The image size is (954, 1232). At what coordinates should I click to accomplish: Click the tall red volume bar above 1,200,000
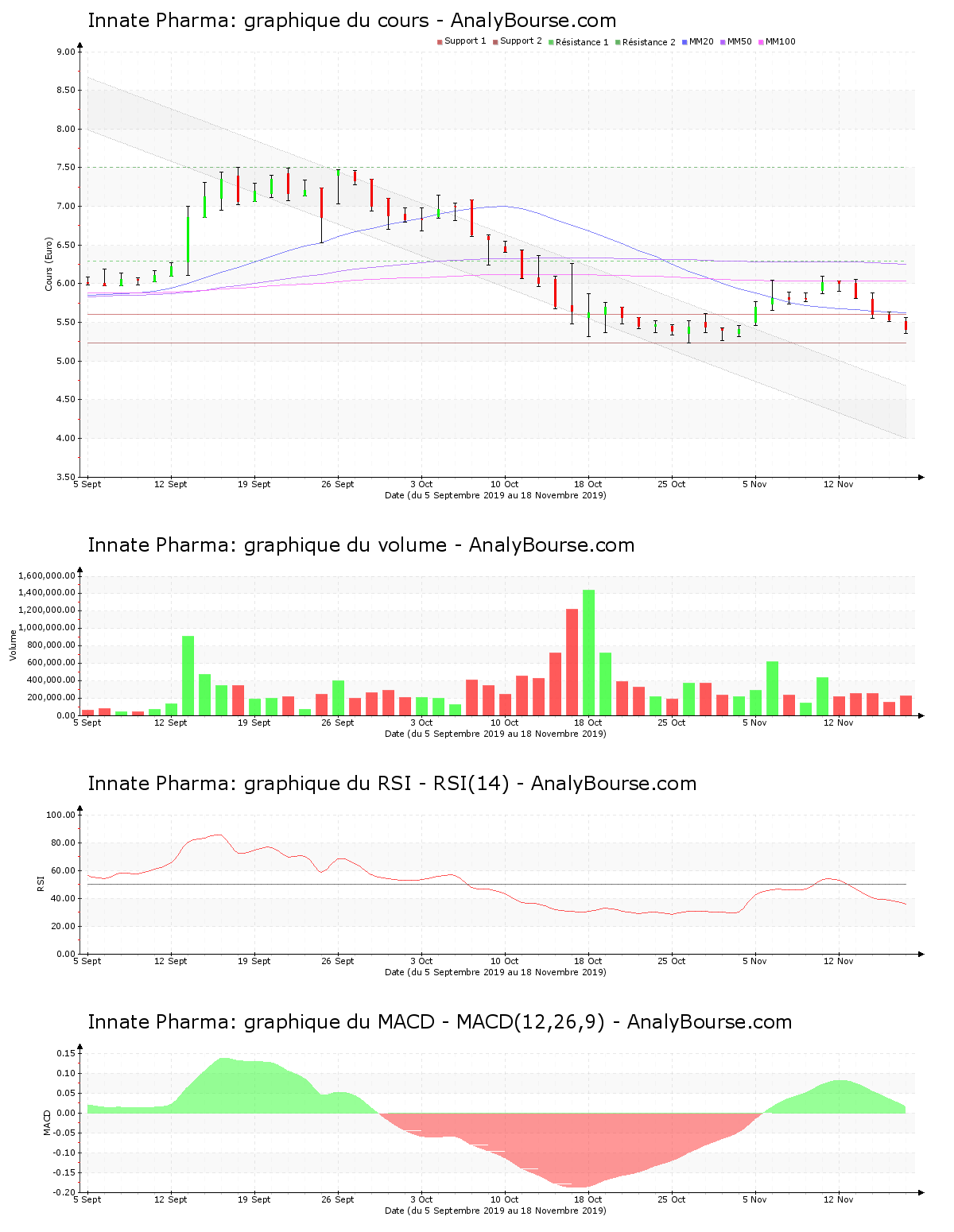[x=572, y=662]
